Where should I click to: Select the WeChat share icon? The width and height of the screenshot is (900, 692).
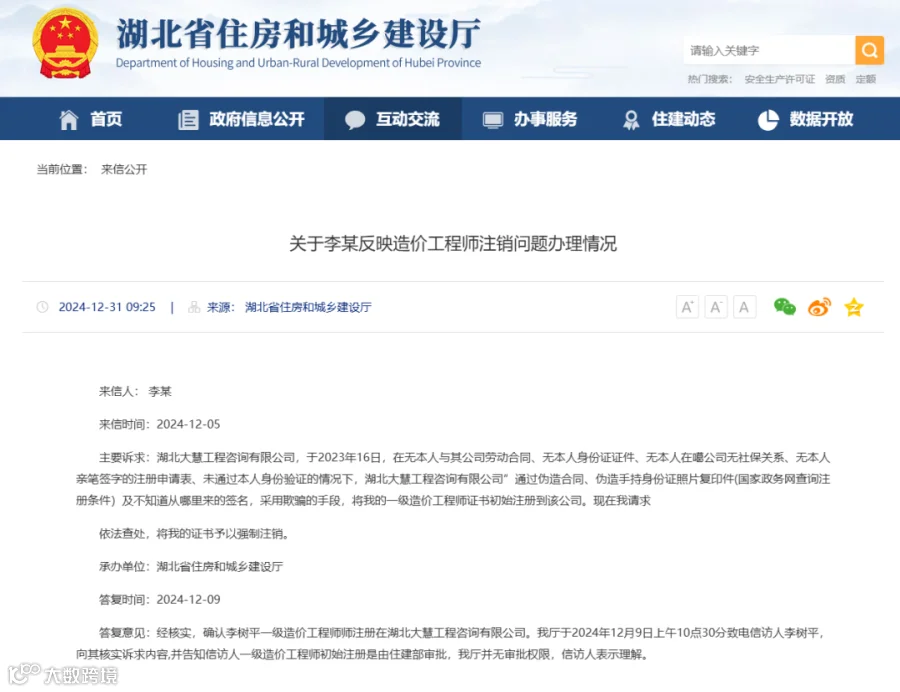784,307
